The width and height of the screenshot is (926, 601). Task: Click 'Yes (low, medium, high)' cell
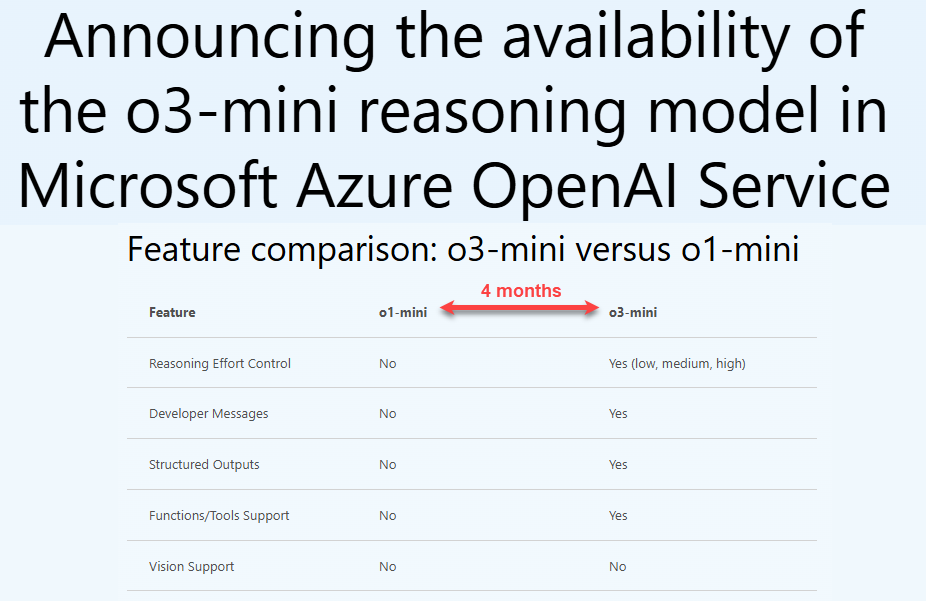click(x=677, y=364)
